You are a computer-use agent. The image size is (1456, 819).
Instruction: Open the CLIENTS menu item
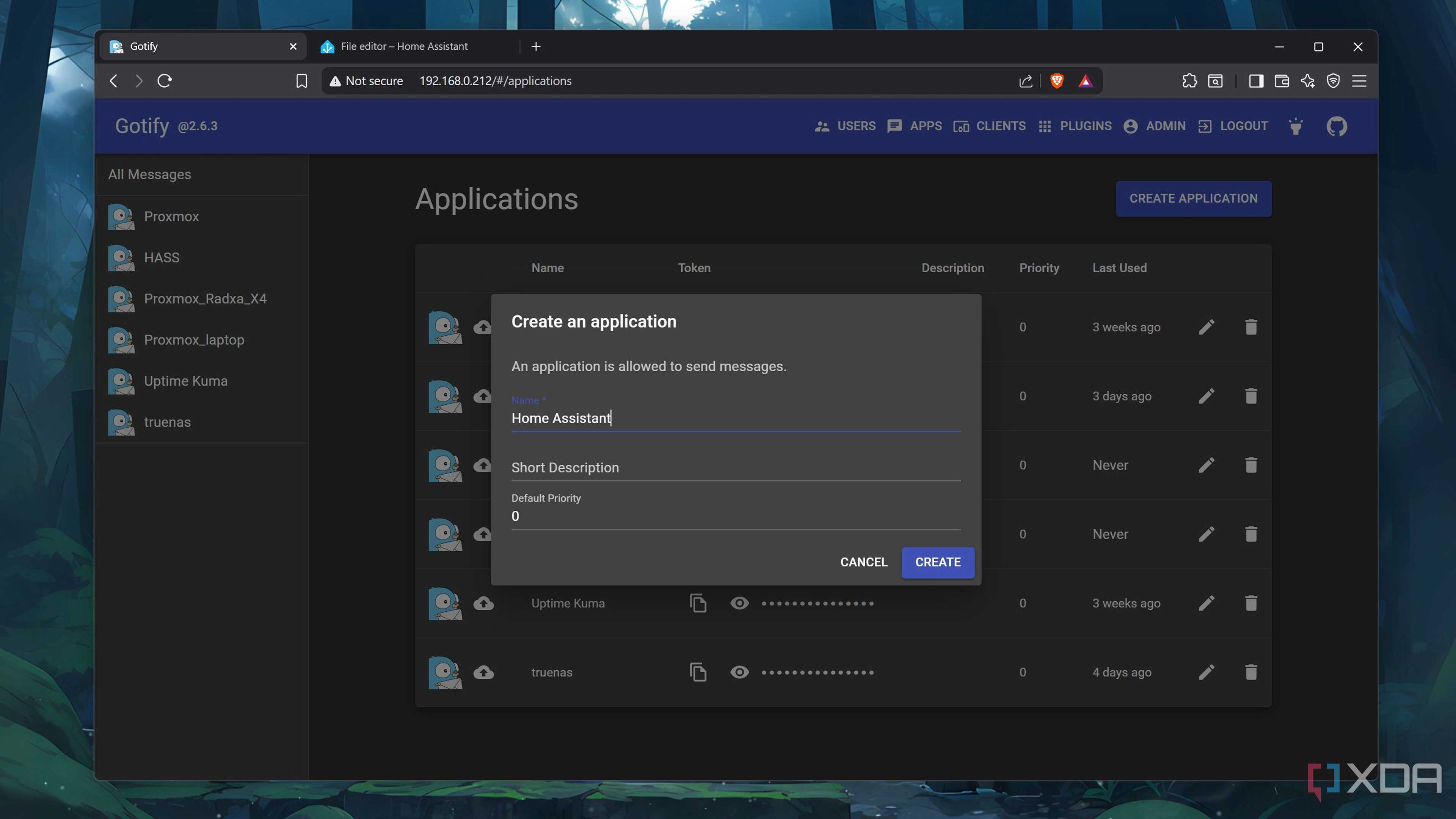[x=990, y=126]
